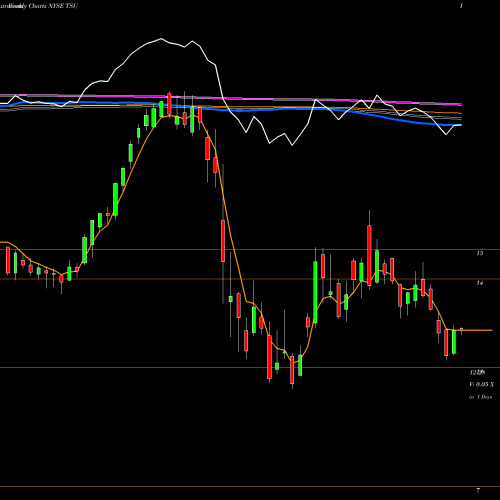
Task: Click the 'V: 0.95 X' volume text
Action: [482, 385]
